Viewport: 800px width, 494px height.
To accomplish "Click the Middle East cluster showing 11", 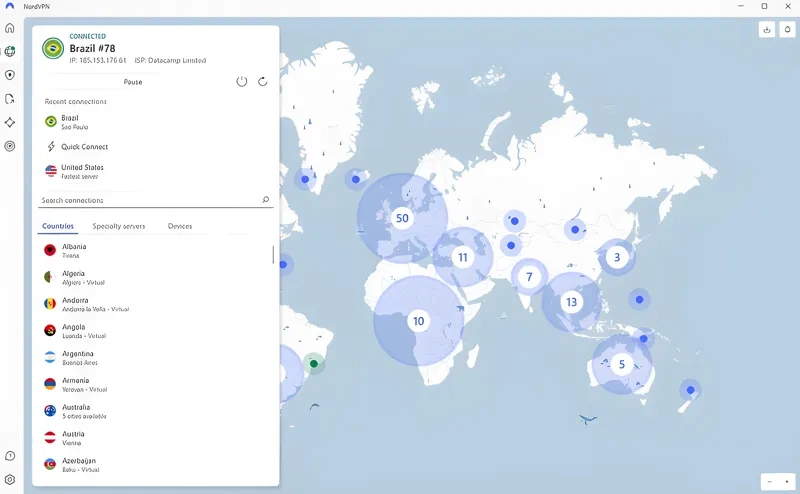I will click(463, 257).
